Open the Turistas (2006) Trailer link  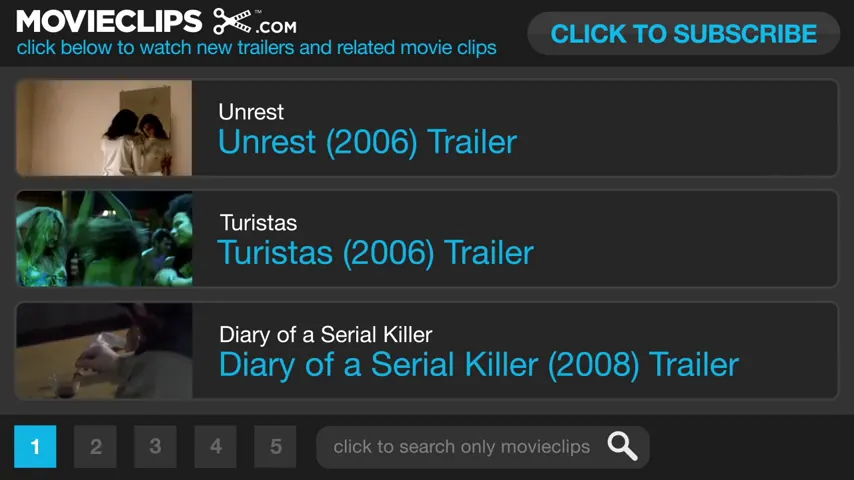[x=375, y=253]
